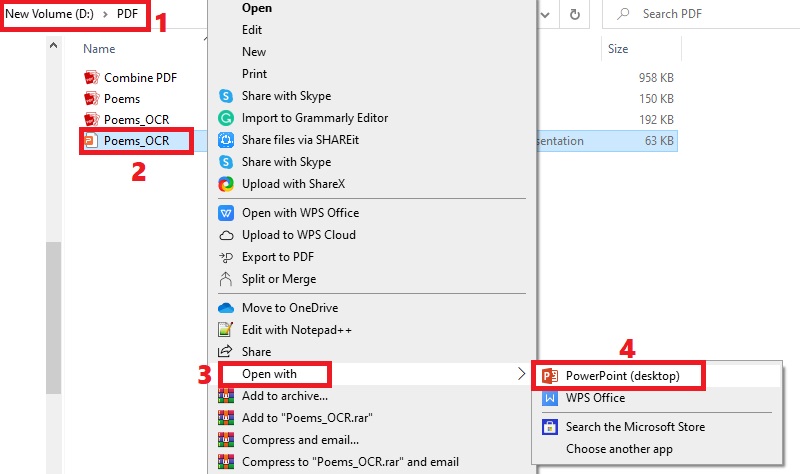Screen dimensions: 800x474
Task: Select Add to archive...
Action: (285, 396)
